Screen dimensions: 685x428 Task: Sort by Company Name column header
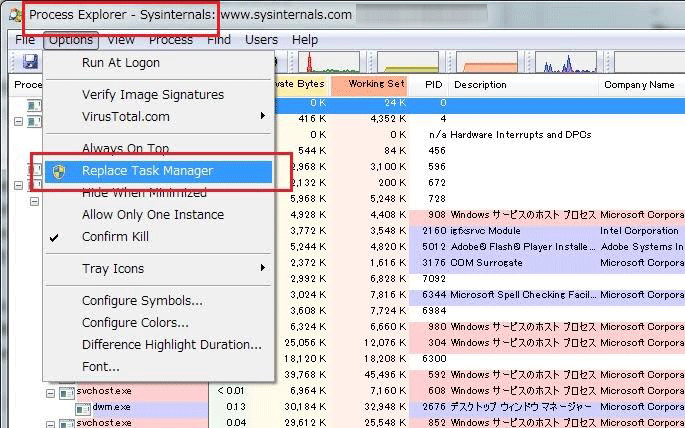pos(641,85)
